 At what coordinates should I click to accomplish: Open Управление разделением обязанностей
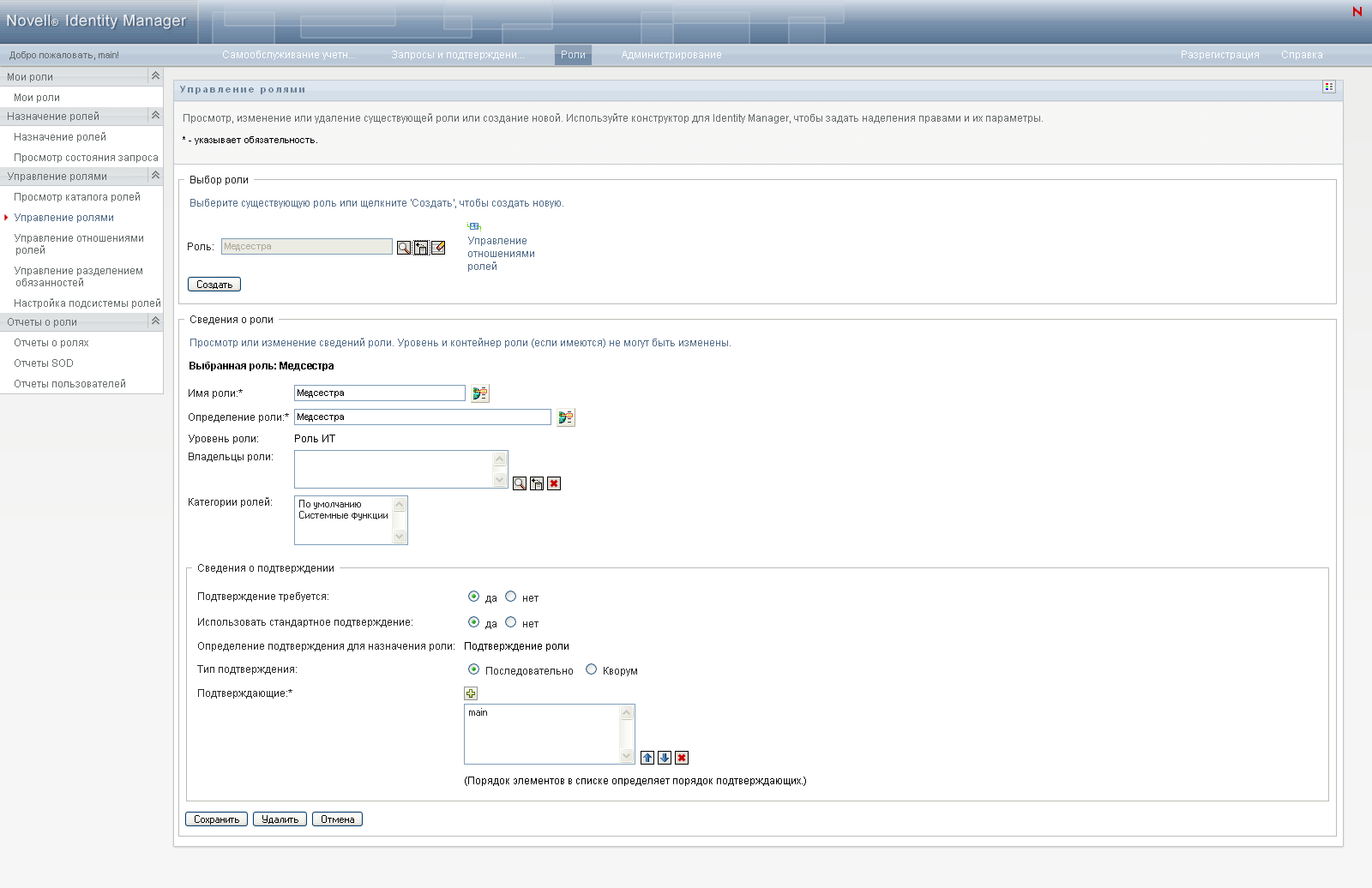pyautogui.click(x=78, y=277)
